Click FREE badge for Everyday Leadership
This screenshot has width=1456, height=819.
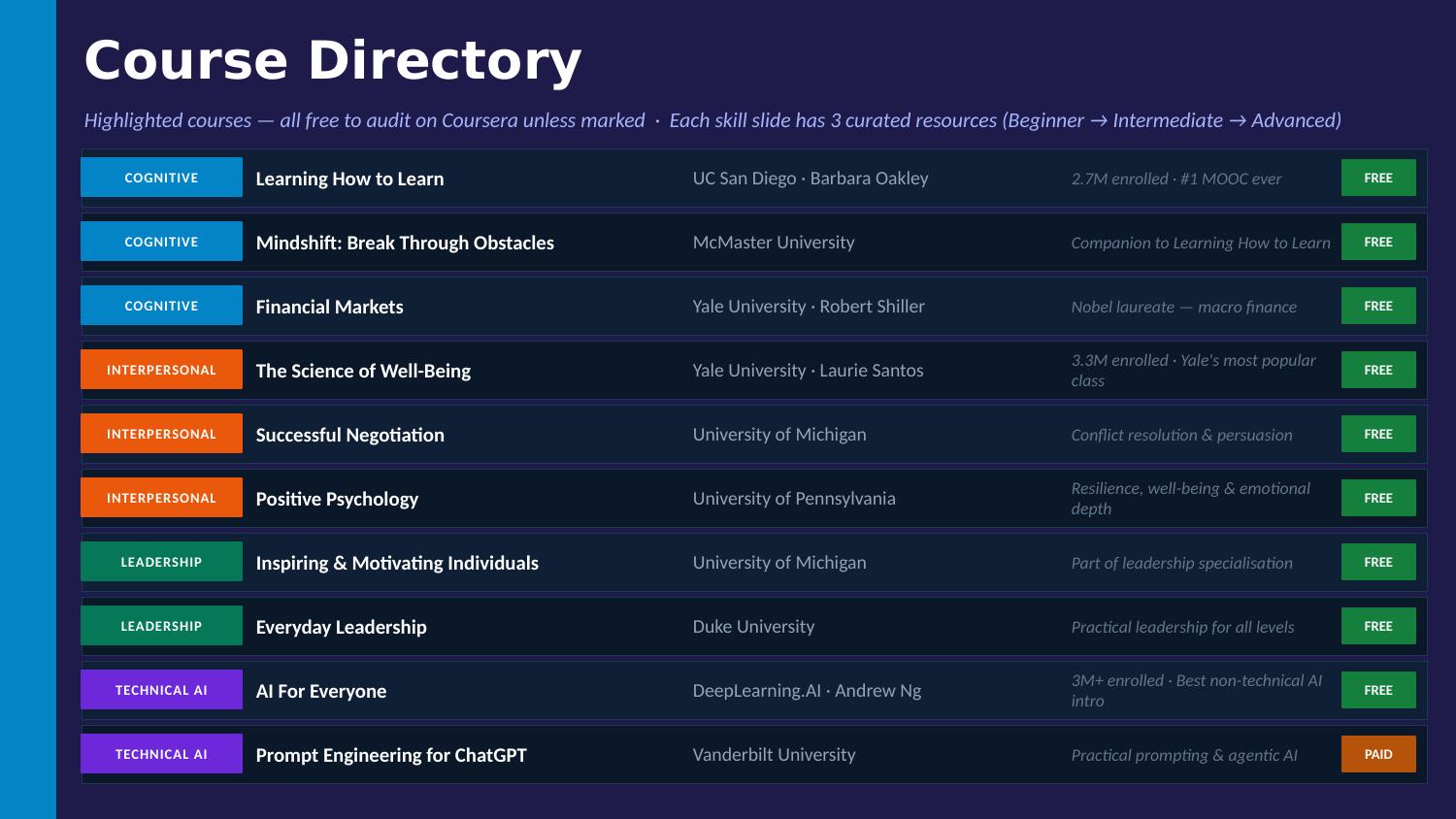[x=1378, y=626]
